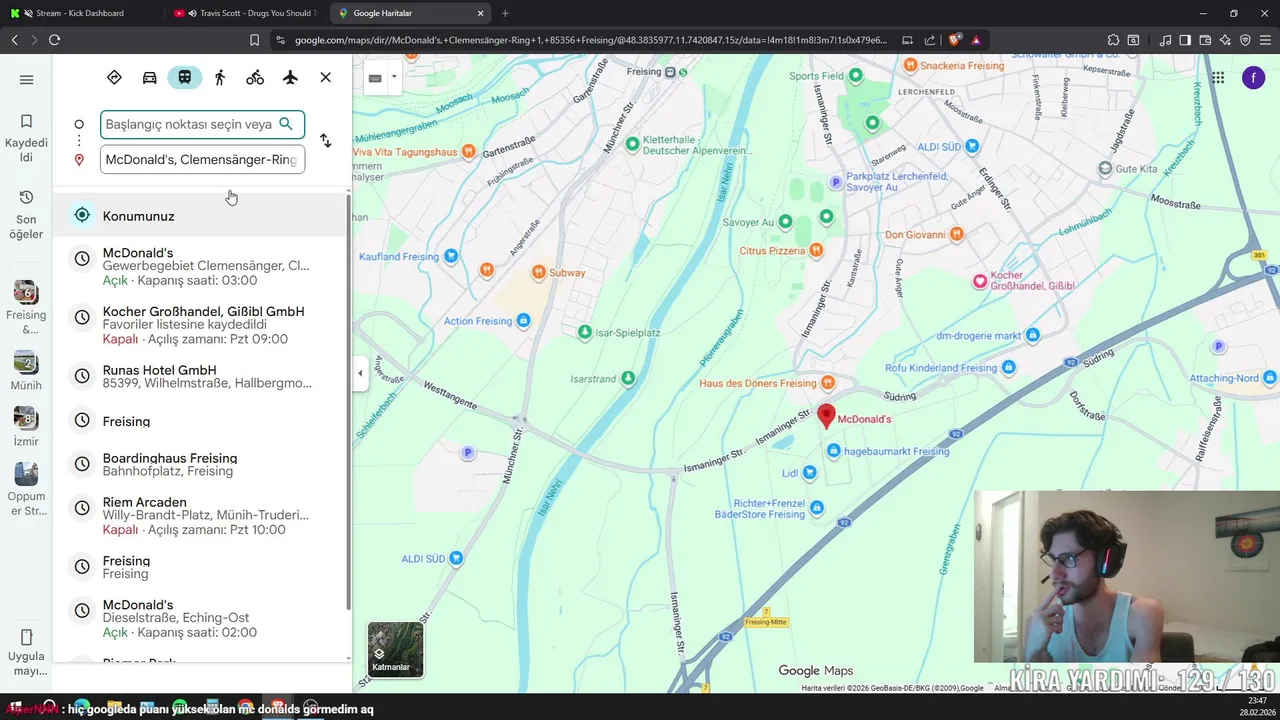The width and height of the screenshot is (1280, 720).
Task: Click the suggestions list scrollbar
Action: click(x=348, y=400)
